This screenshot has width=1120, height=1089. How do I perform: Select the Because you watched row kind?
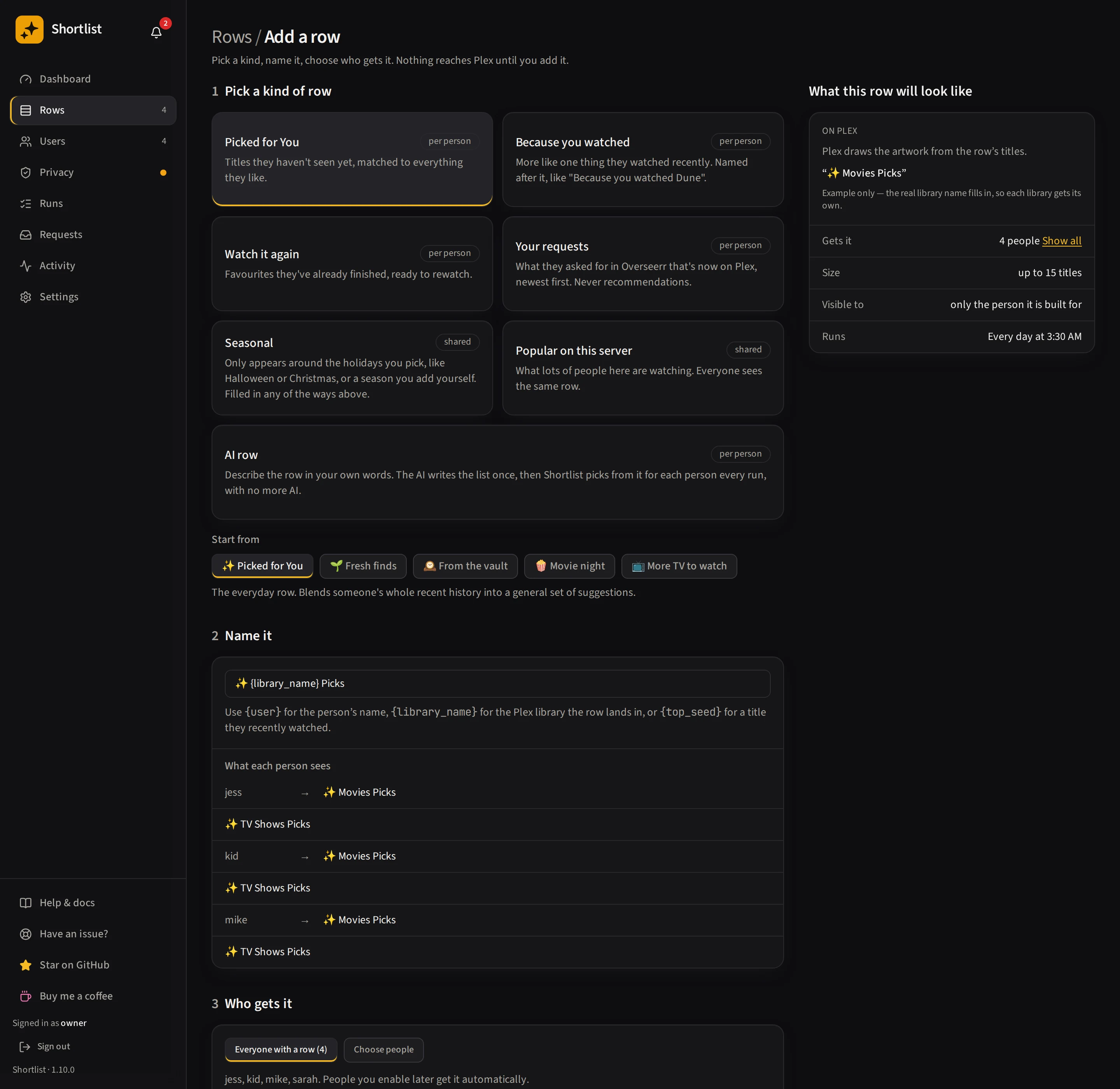coord(643,159)
